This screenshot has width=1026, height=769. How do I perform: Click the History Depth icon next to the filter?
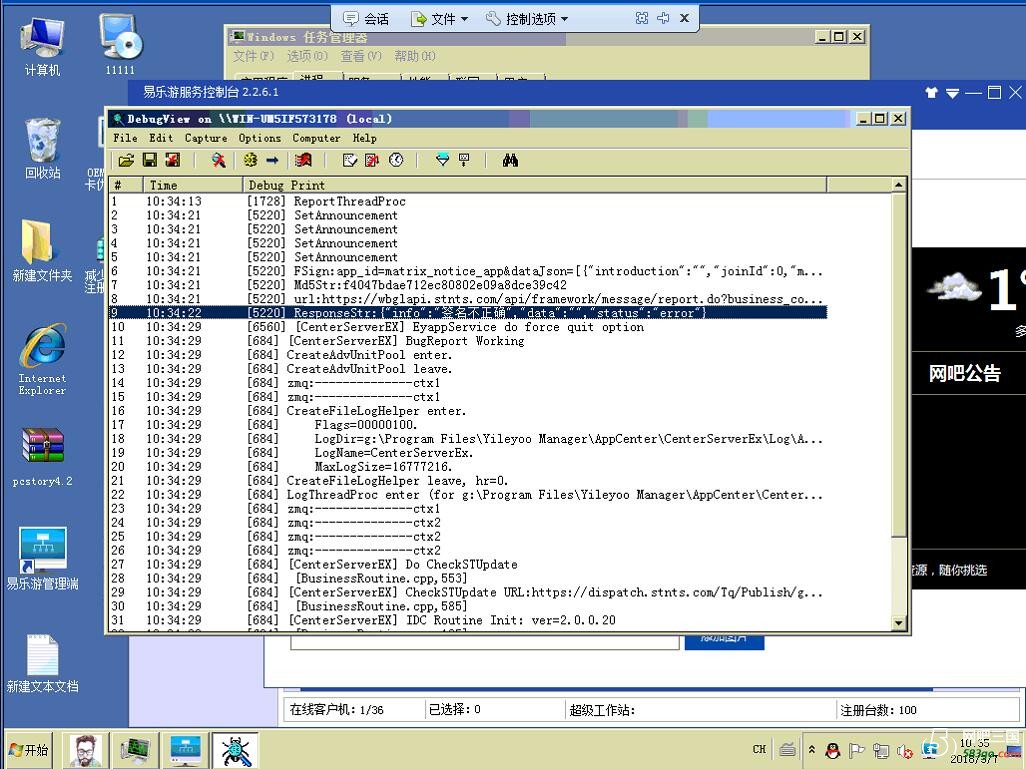click(x=464, y=160)
